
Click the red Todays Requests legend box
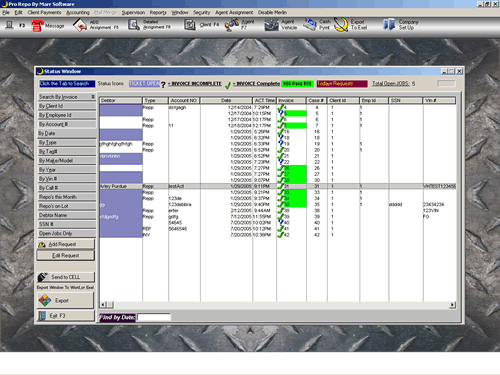pos(342,84)
